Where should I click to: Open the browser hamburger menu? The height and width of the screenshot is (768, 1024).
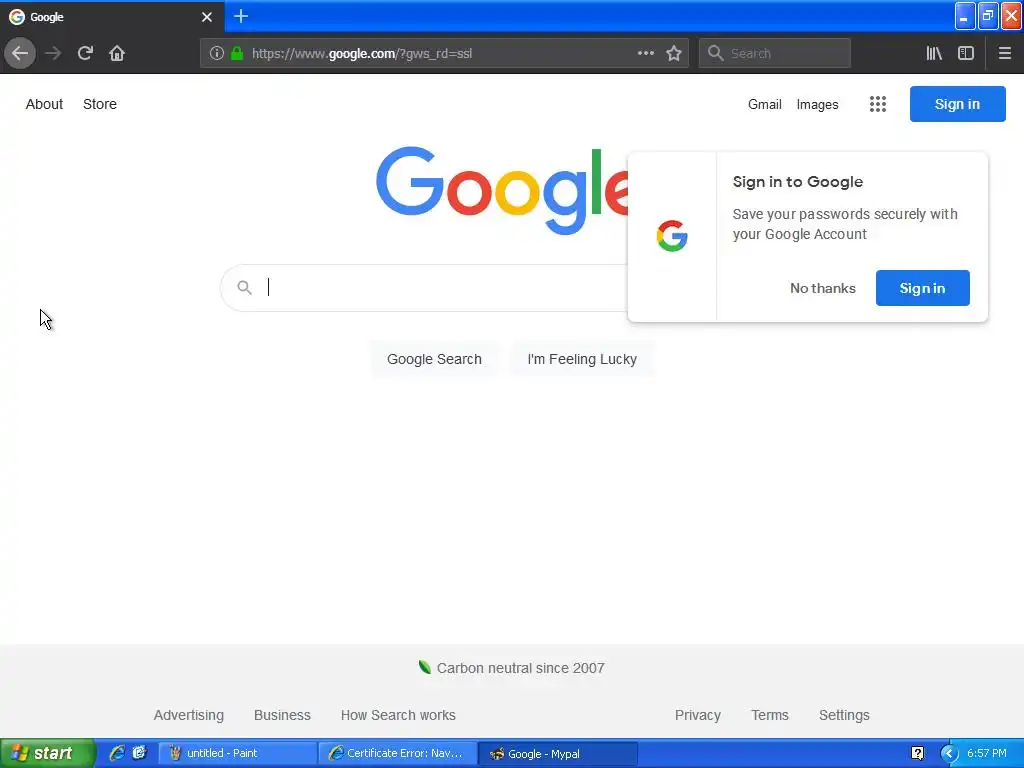[1004, 54]
